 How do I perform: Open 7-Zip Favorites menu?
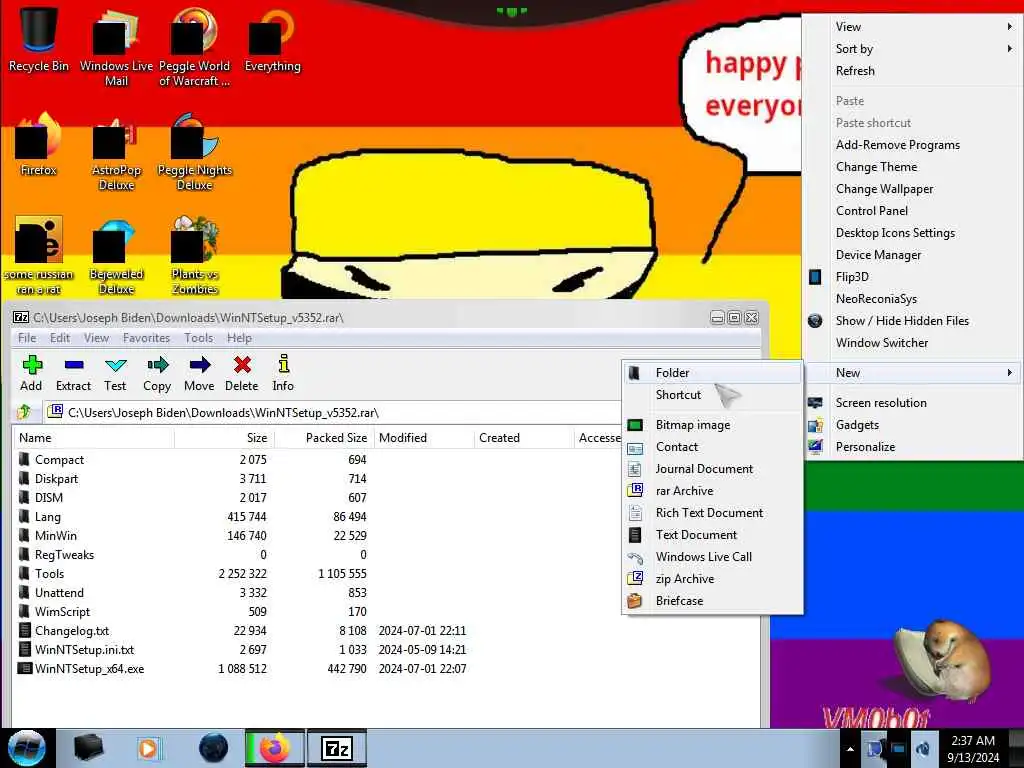146,338
